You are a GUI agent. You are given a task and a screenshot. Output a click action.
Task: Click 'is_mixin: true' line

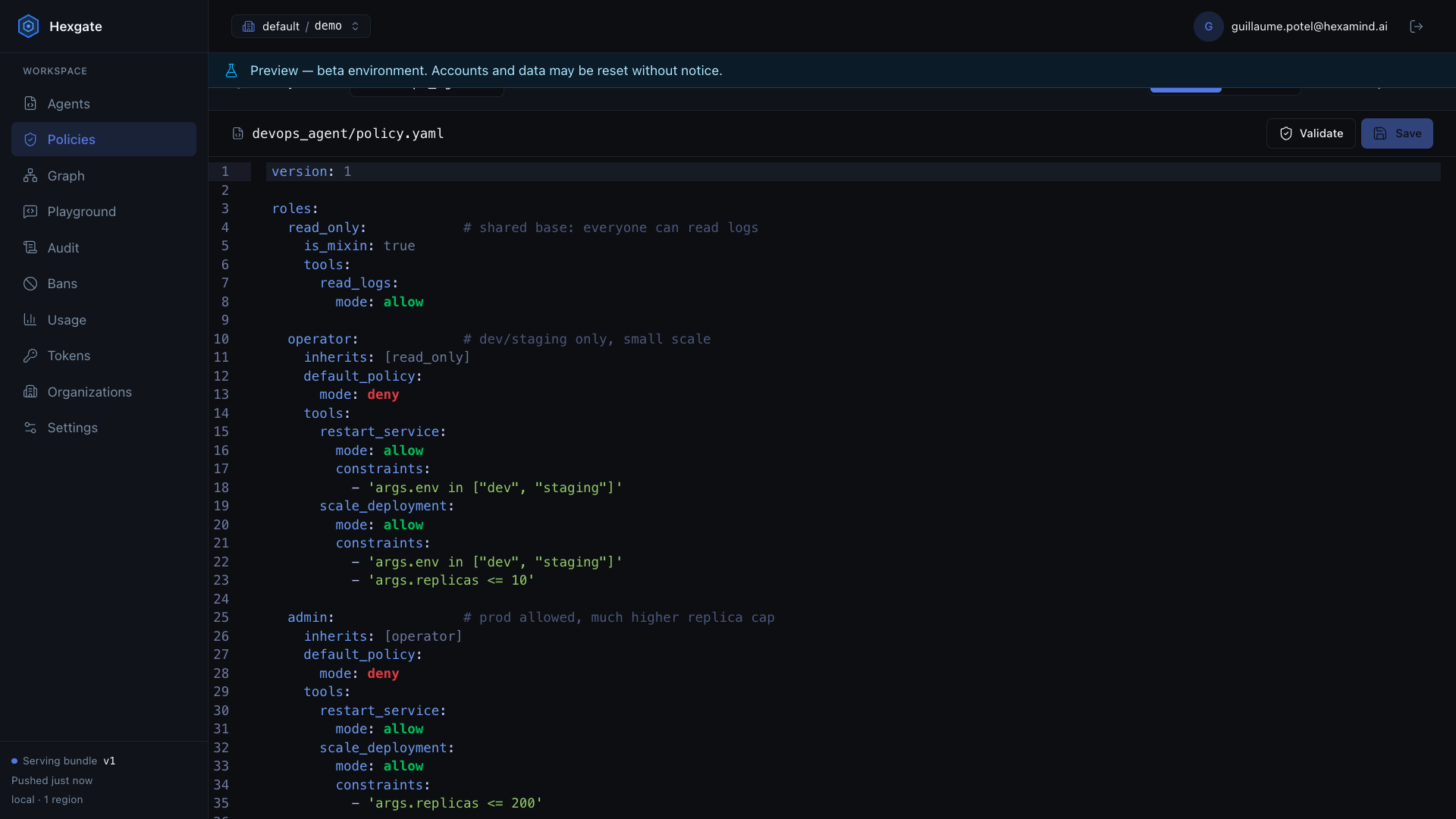click(359, 246)
